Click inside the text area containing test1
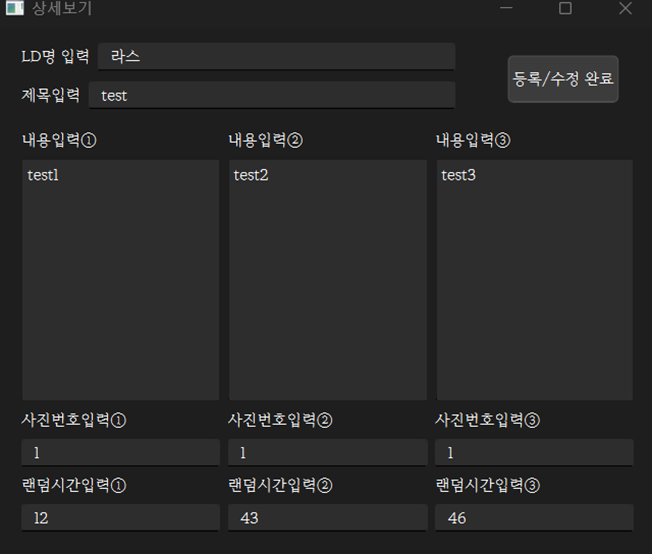This screenshot has width=652, height=554. tap(120, 280)
